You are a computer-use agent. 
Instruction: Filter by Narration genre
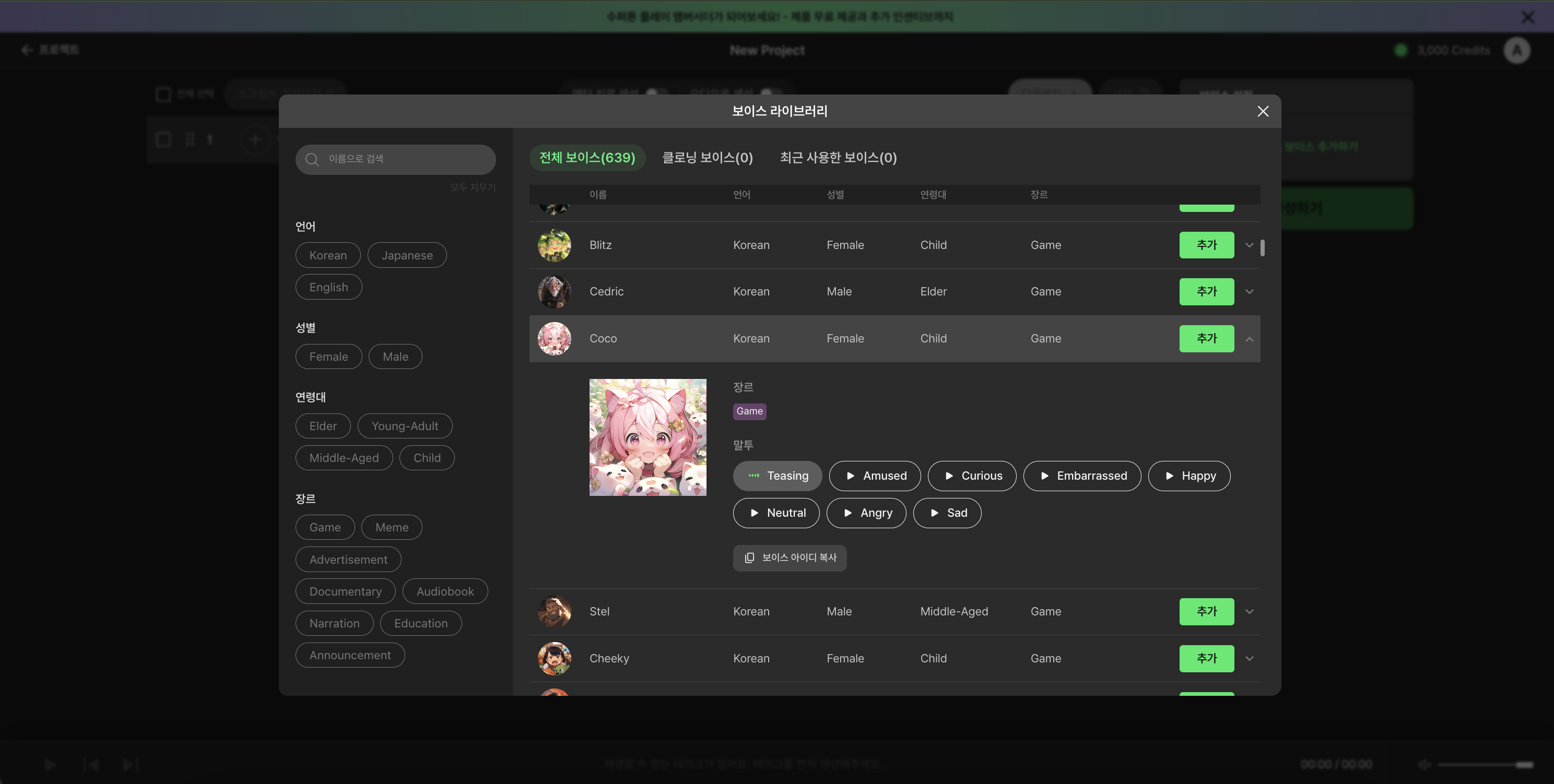pos(334,624)
